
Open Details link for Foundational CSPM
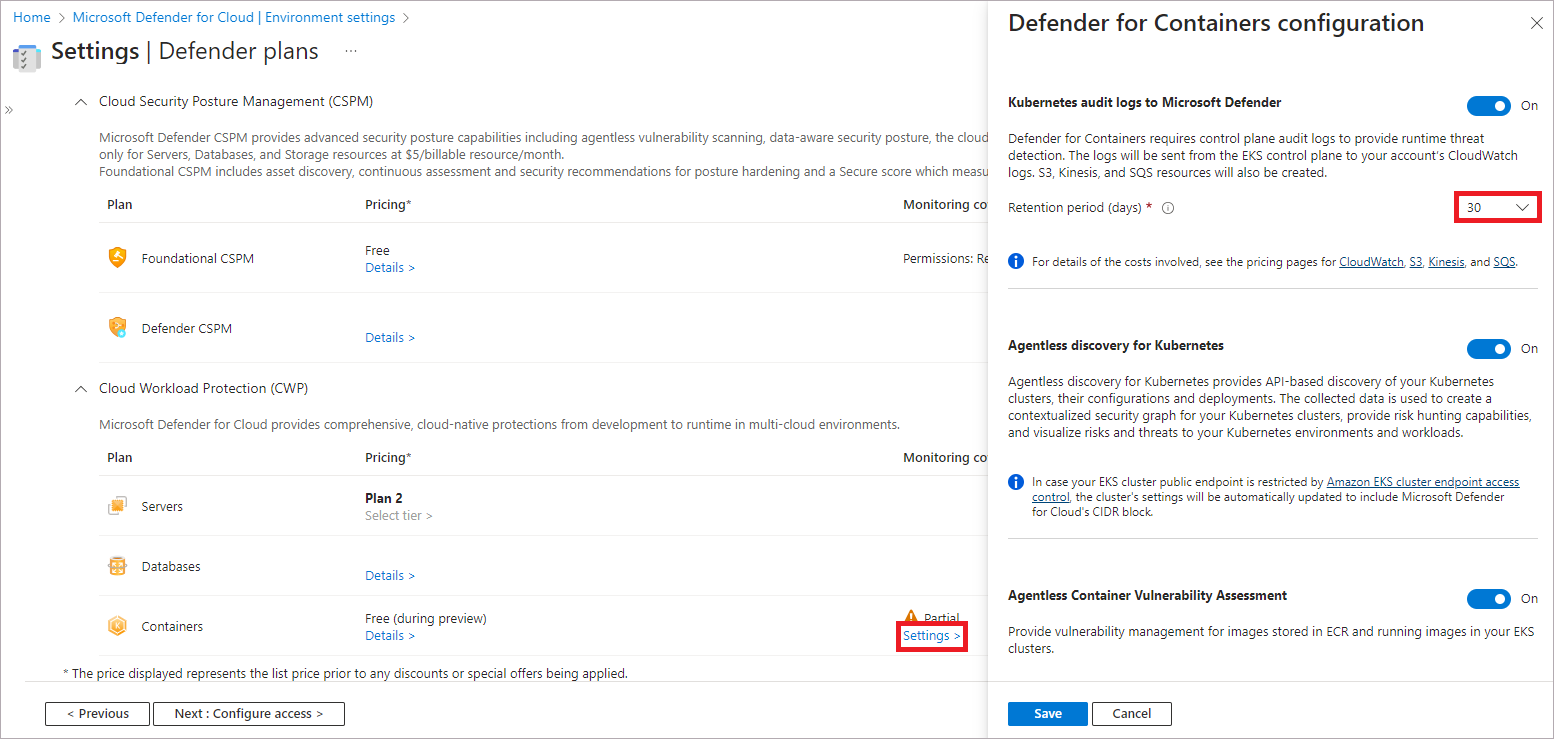point(390,268)
